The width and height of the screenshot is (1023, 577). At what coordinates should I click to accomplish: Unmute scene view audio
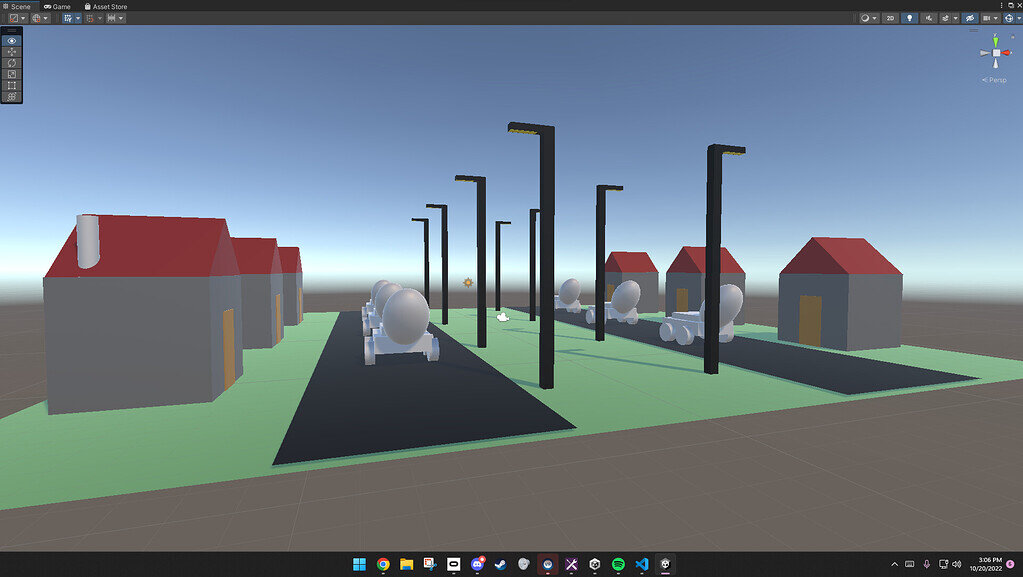[929, 18]
